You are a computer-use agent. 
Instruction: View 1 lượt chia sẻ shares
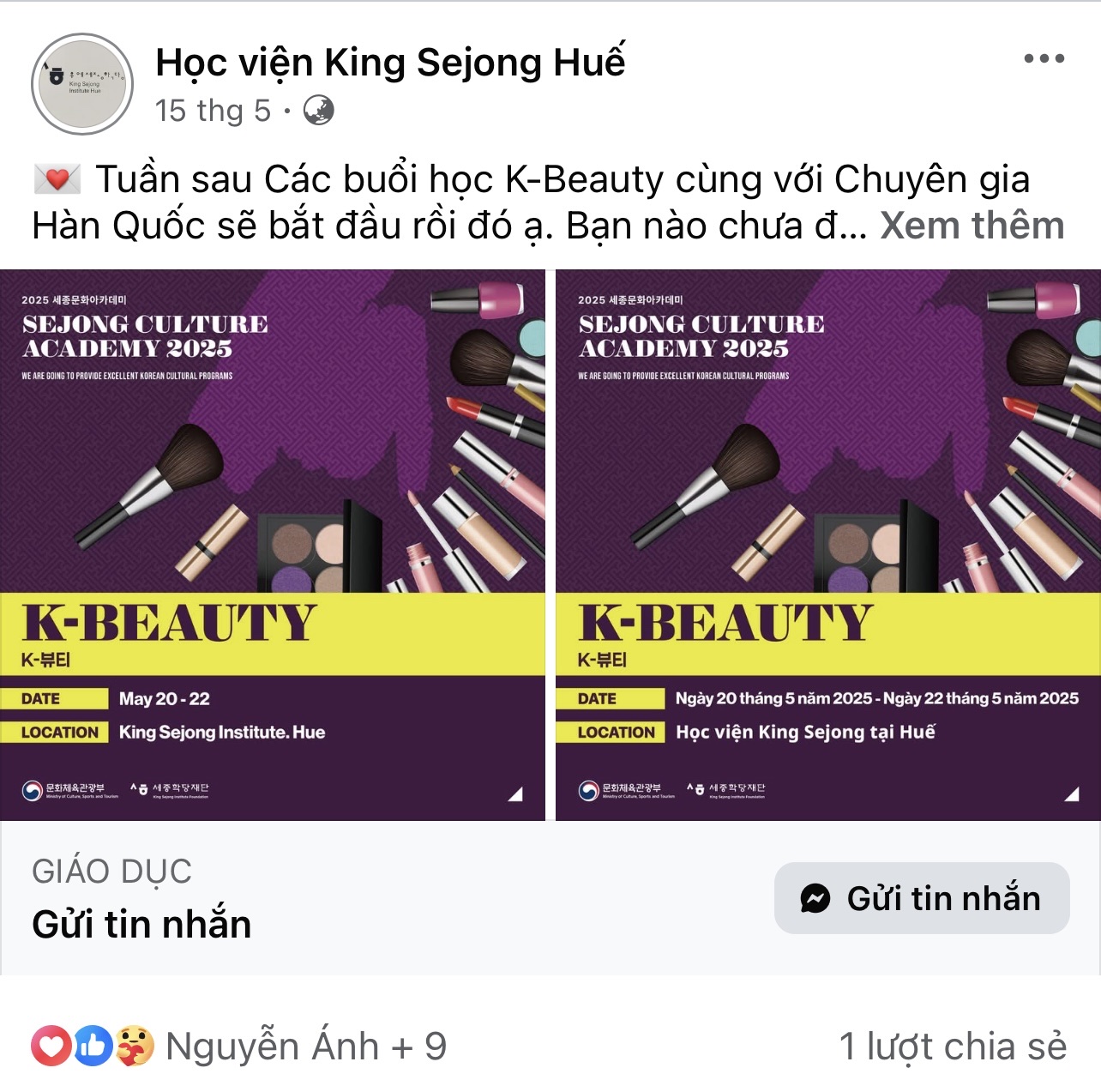pyautogui.click(x=953, y=1047)
